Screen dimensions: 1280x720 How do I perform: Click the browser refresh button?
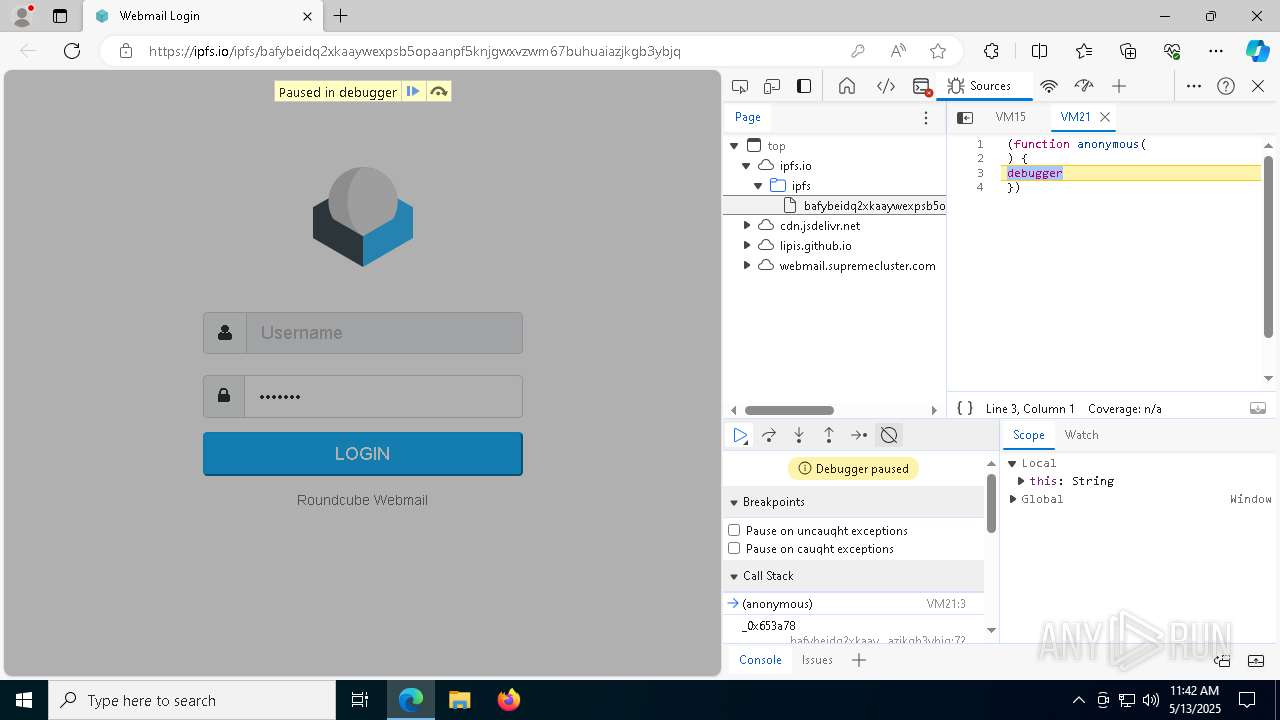click(72, 51)
